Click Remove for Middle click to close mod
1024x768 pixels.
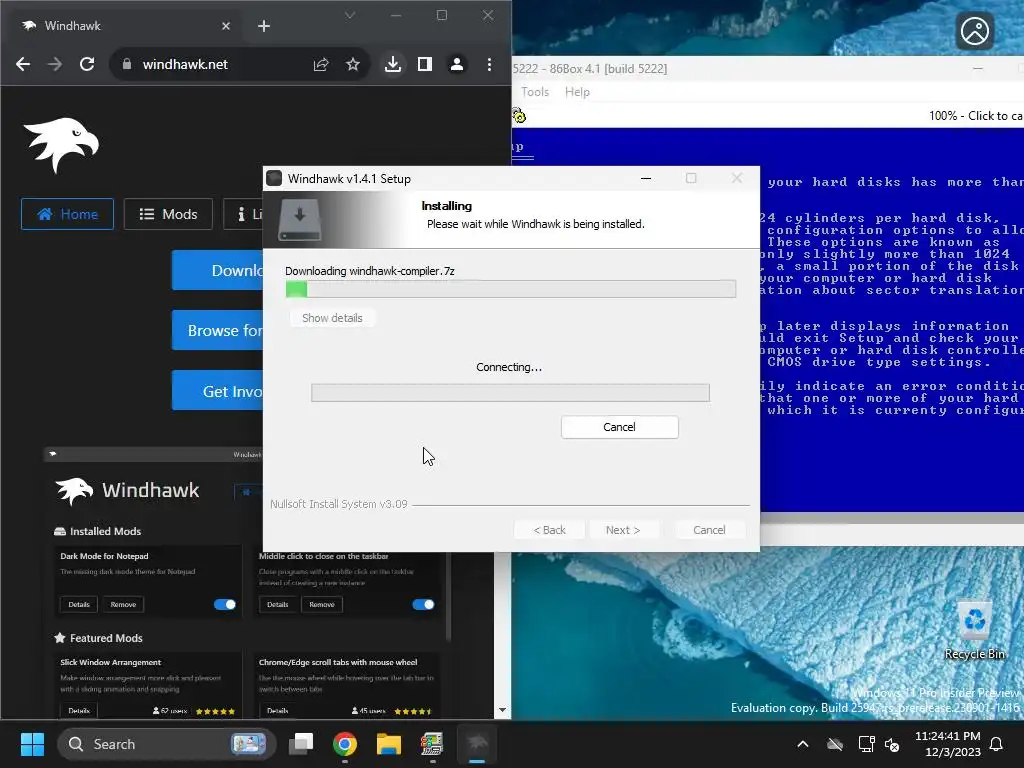point(322,605)
